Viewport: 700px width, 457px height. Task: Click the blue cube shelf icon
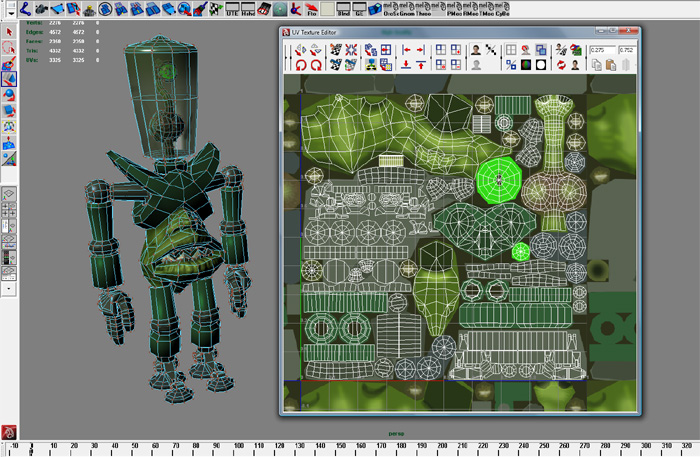[x=375, y=8]
